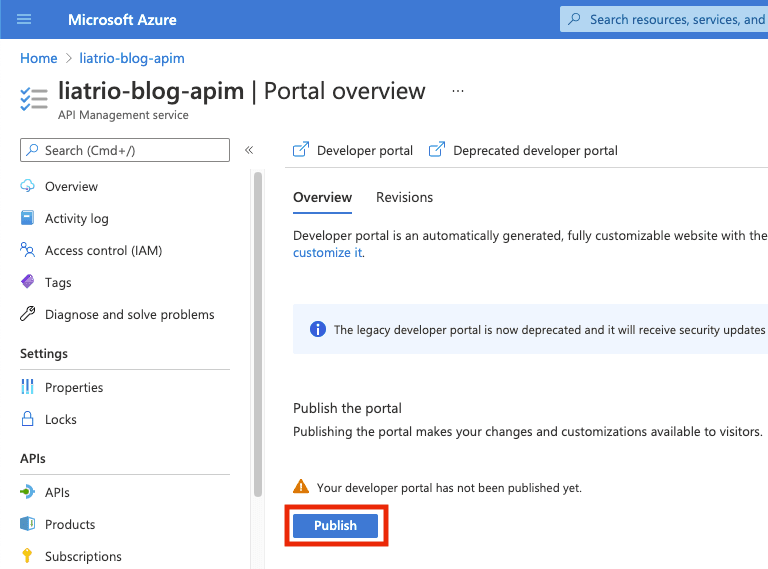Screen dimensions: 768x569
Task: Click the Locks padlock icon
Action: 27,419
